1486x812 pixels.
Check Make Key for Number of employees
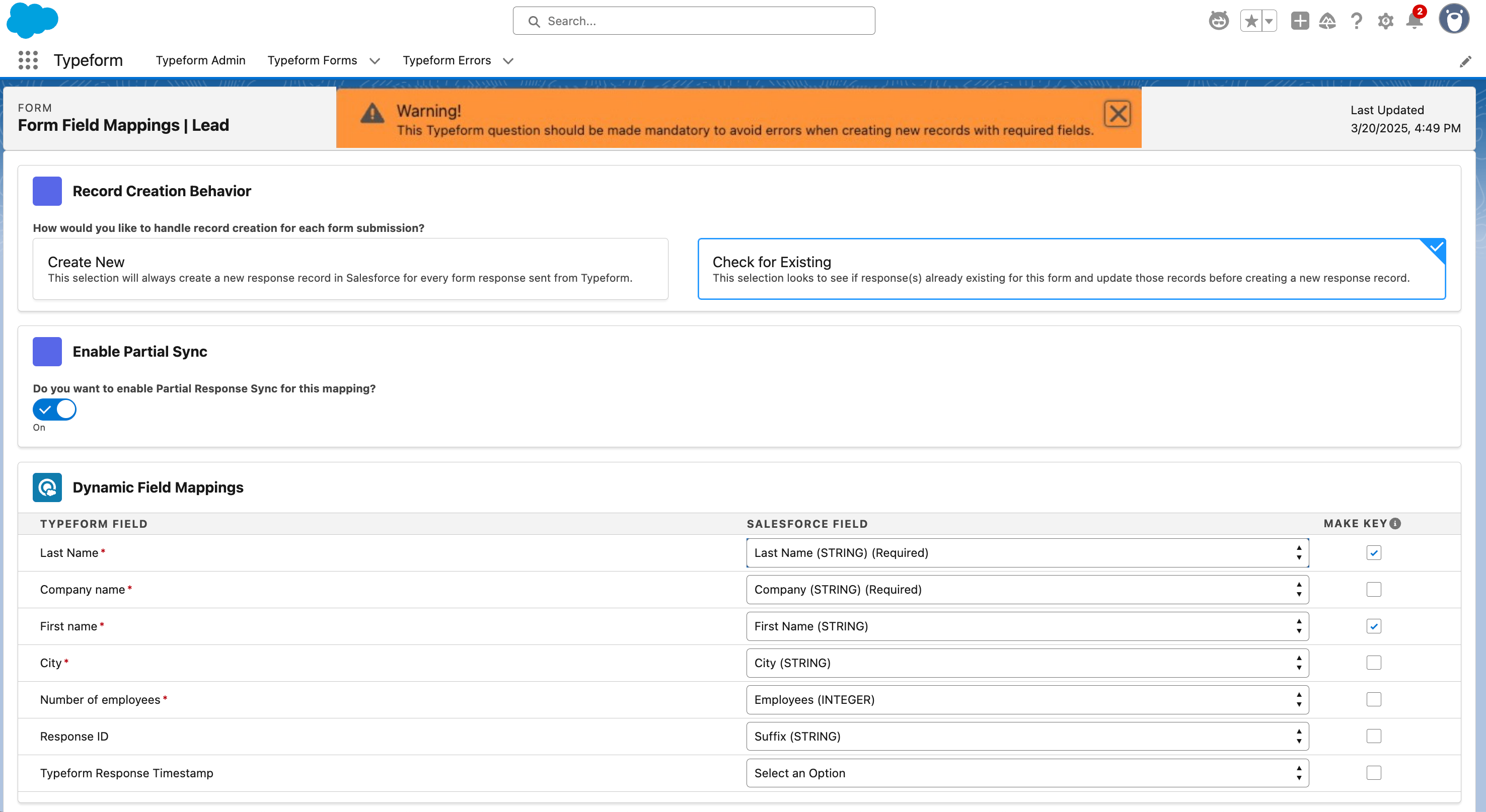tap(1374, 699)
